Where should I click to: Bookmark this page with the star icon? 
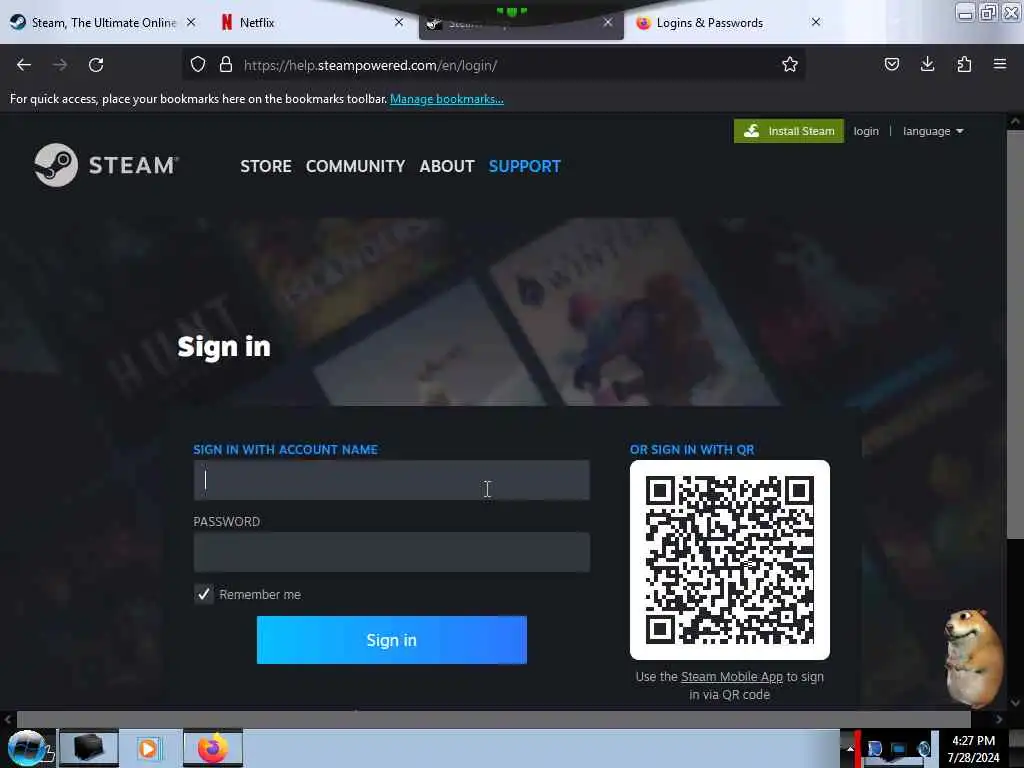point(790,64)
